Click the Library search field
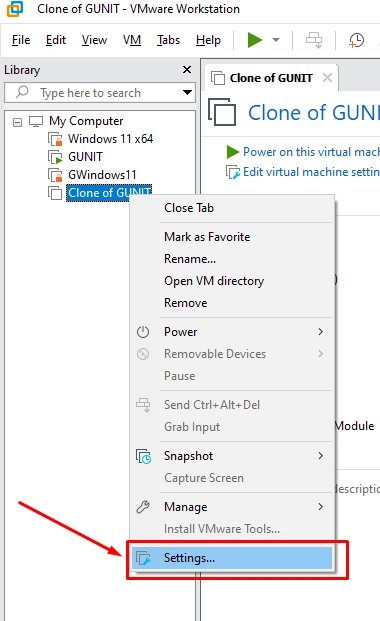Viewport: 380px width, 621px height. (100, 93)
